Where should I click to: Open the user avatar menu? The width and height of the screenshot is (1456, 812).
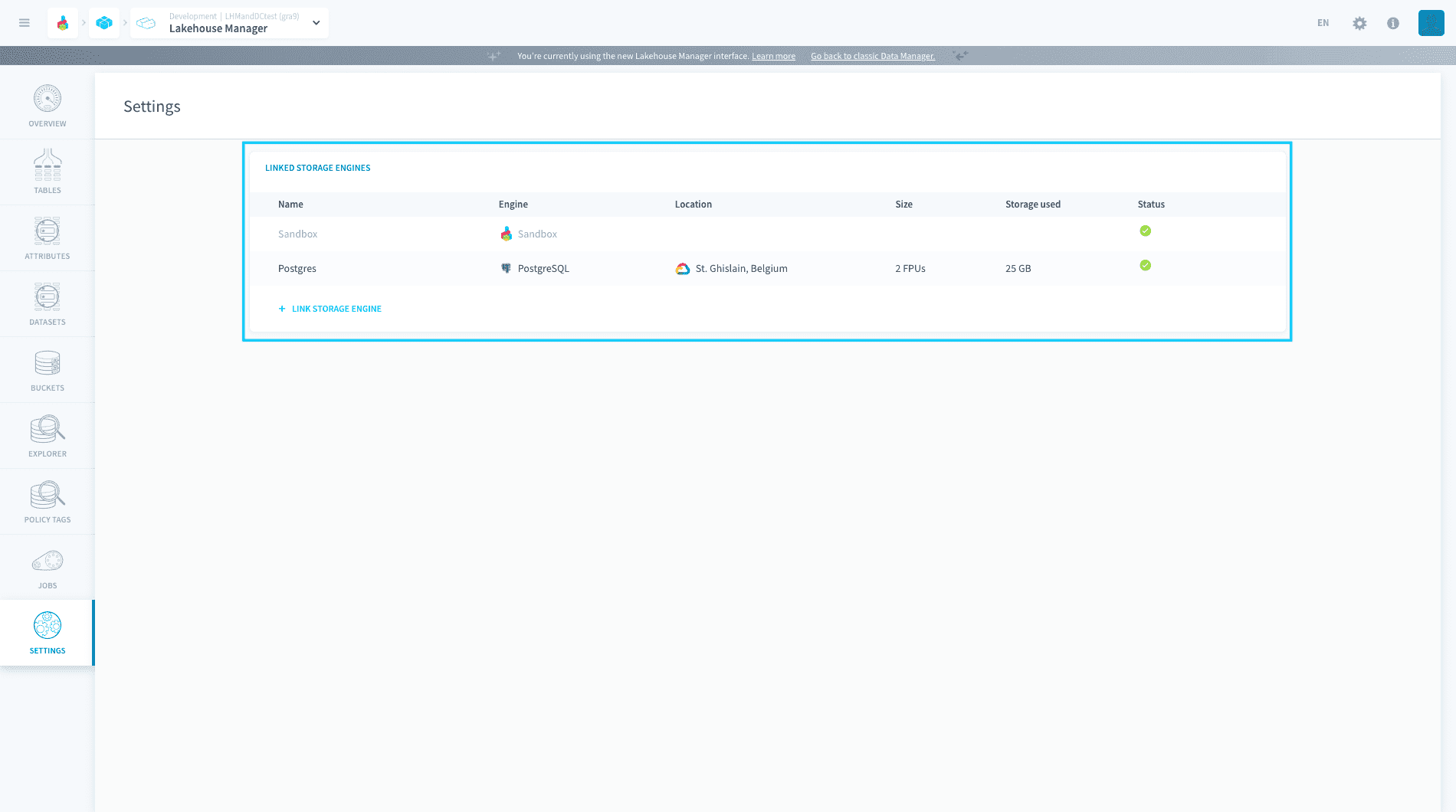click(1431, 23)
